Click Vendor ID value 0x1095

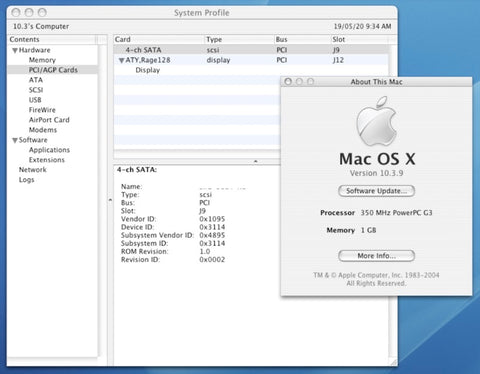click(x=212, y=219)
